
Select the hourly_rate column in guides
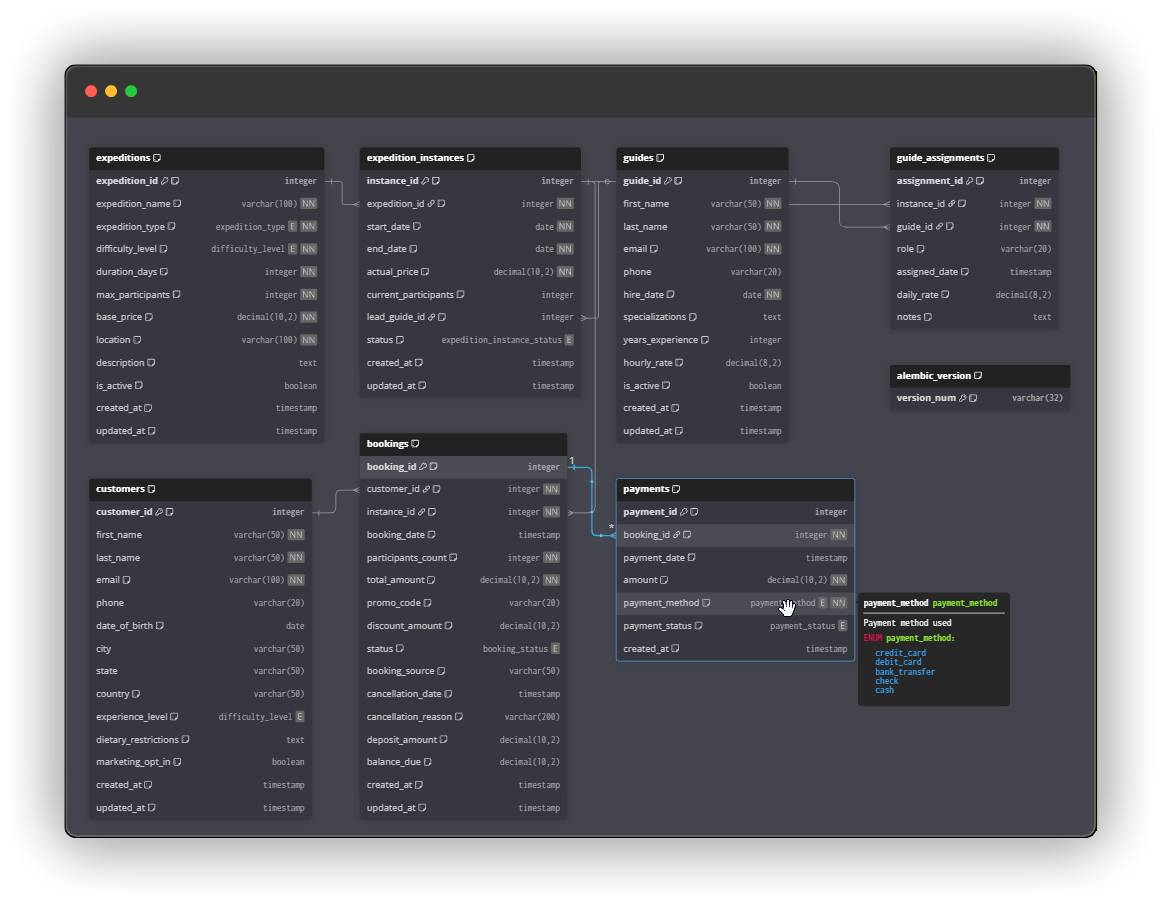point(702,363)
